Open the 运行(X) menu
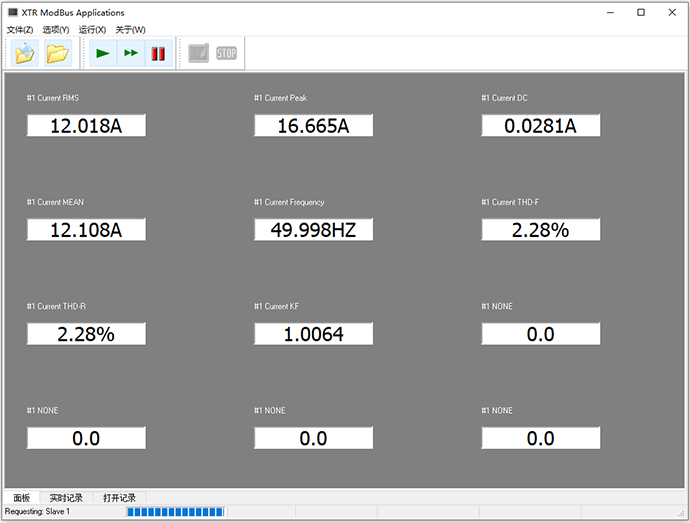The height and width of the screenshot is (523, 690). click(92, 30)
